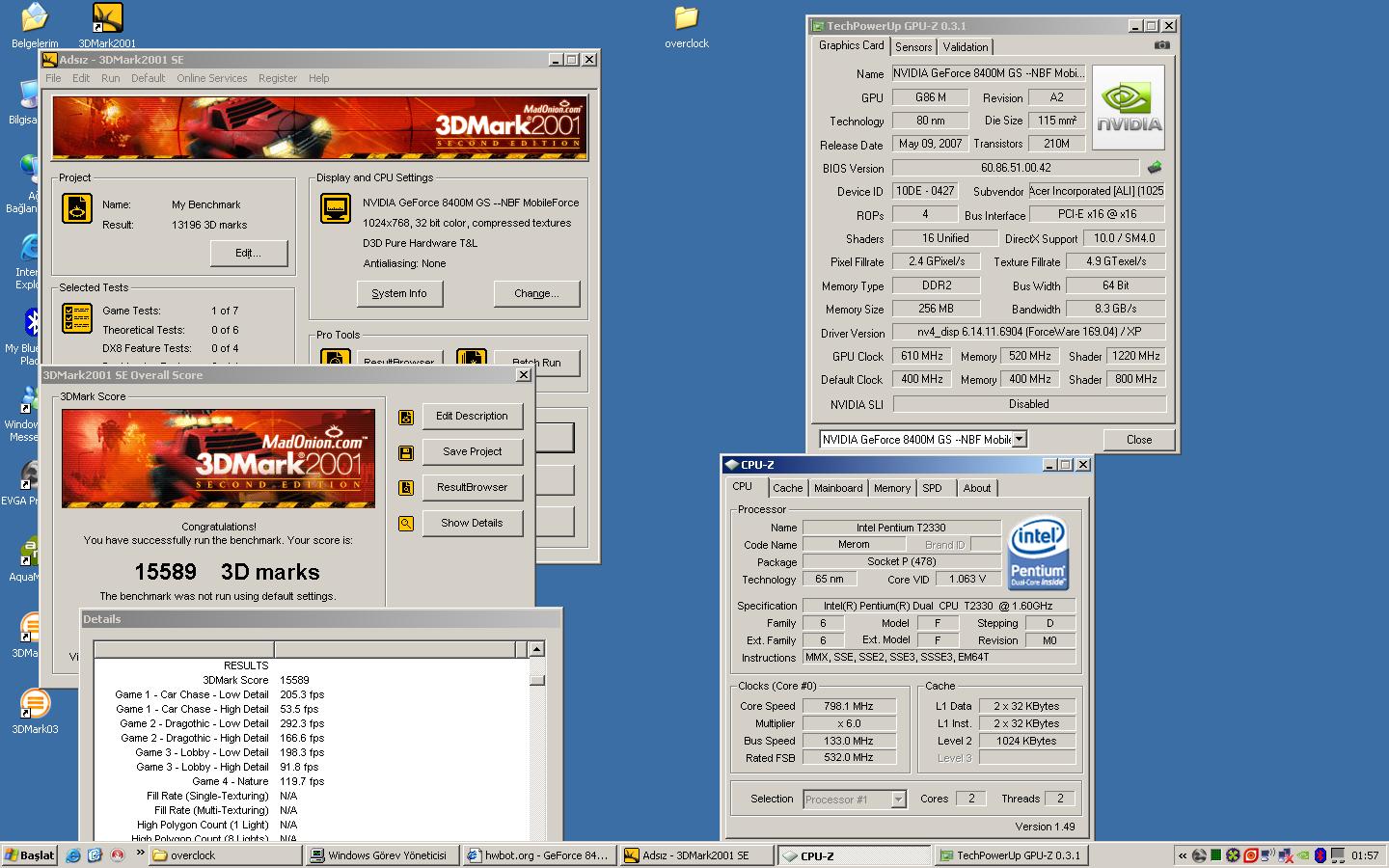Screen dimensions: 1389x868
Task: Click the NVIDIA tray icon in the system tray
Action: pos(1303,855)
